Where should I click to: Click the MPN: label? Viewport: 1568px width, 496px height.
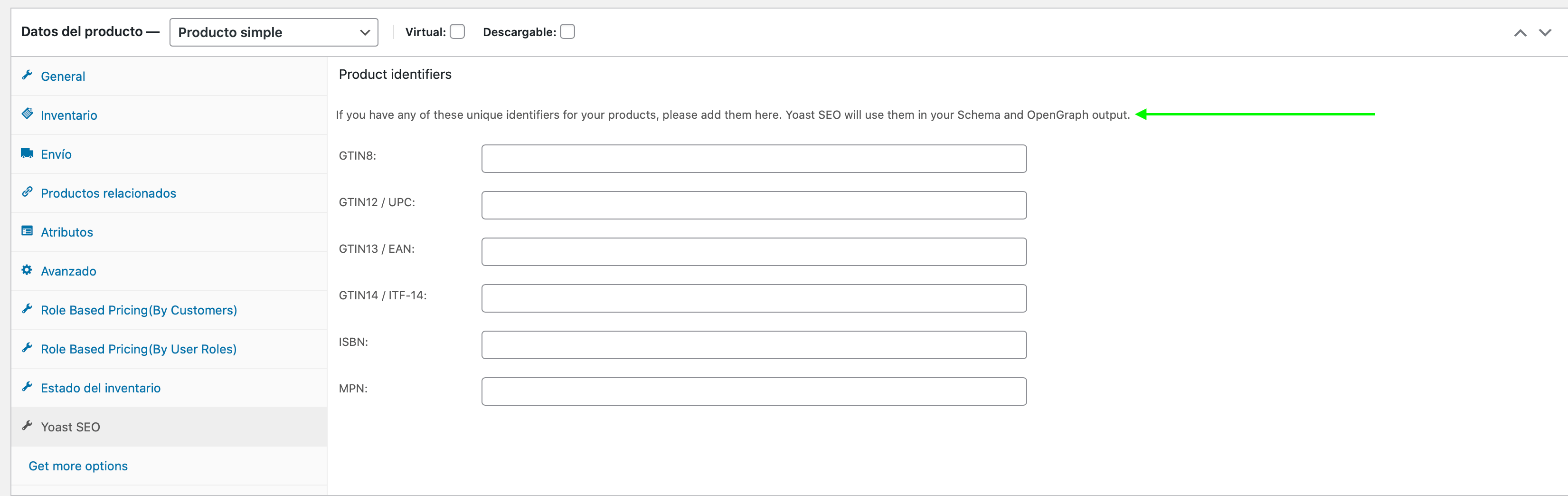[353, 389]
